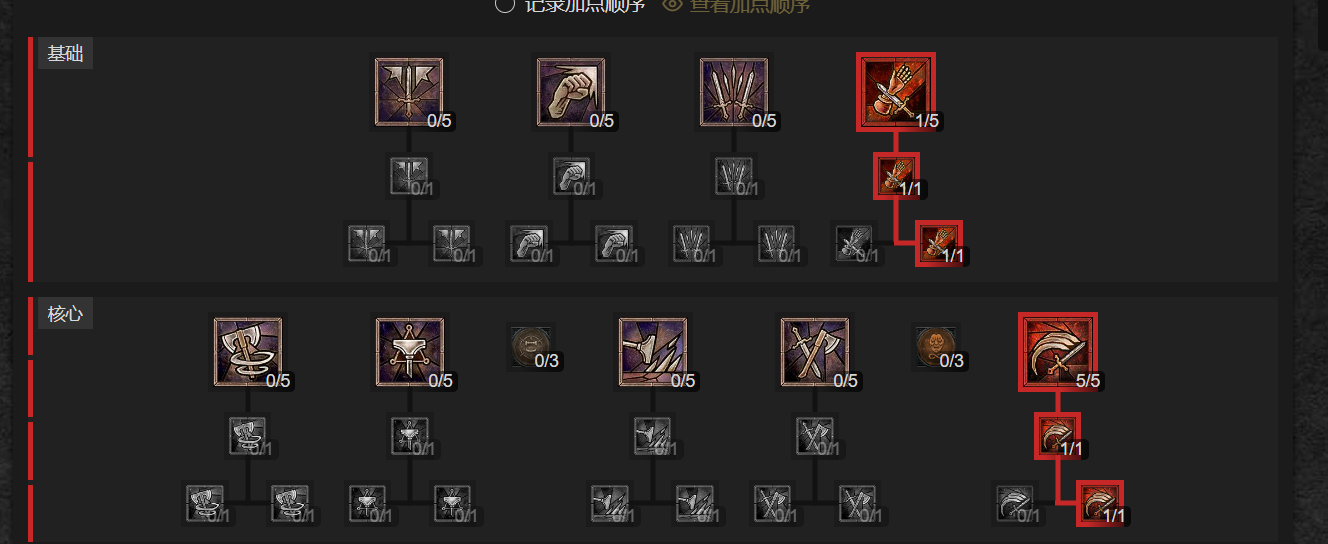Click the red gauntlet skill showing 1/5
Screen dimensions: 1328x544
click(x=896, y=92)
